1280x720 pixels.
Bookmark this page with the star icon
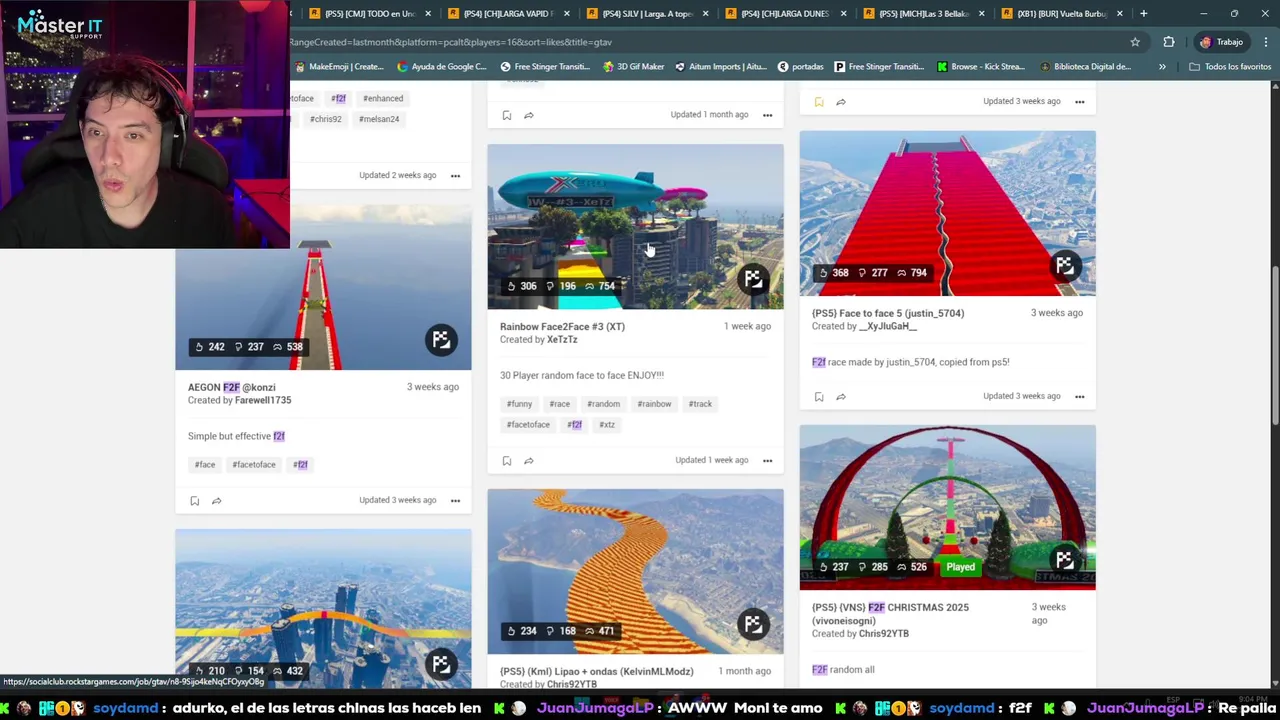click(x=1135, y=42)
